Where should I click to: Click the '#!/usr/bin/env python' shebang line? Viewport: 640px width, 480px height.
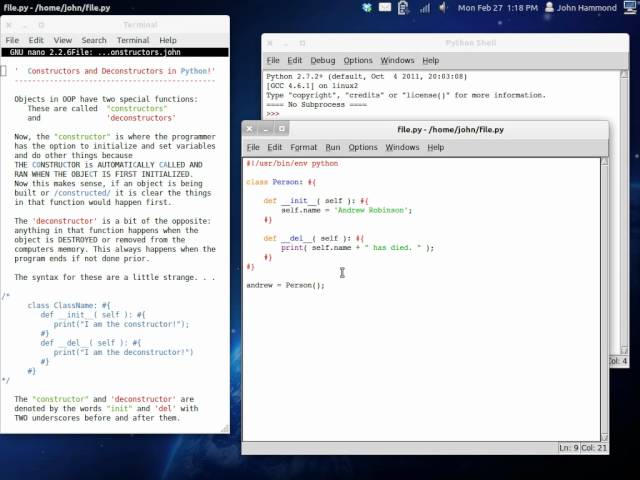coord(292,163)
